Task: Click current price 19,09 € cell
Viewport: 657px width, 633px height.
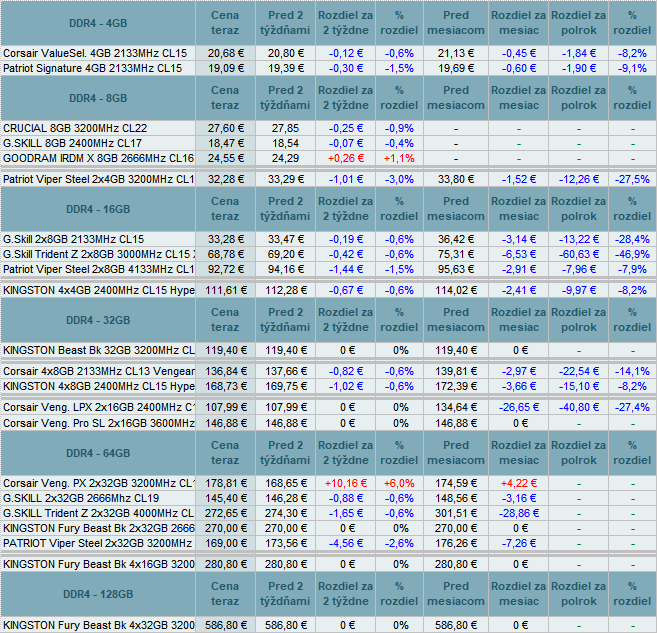Action: 225,68
